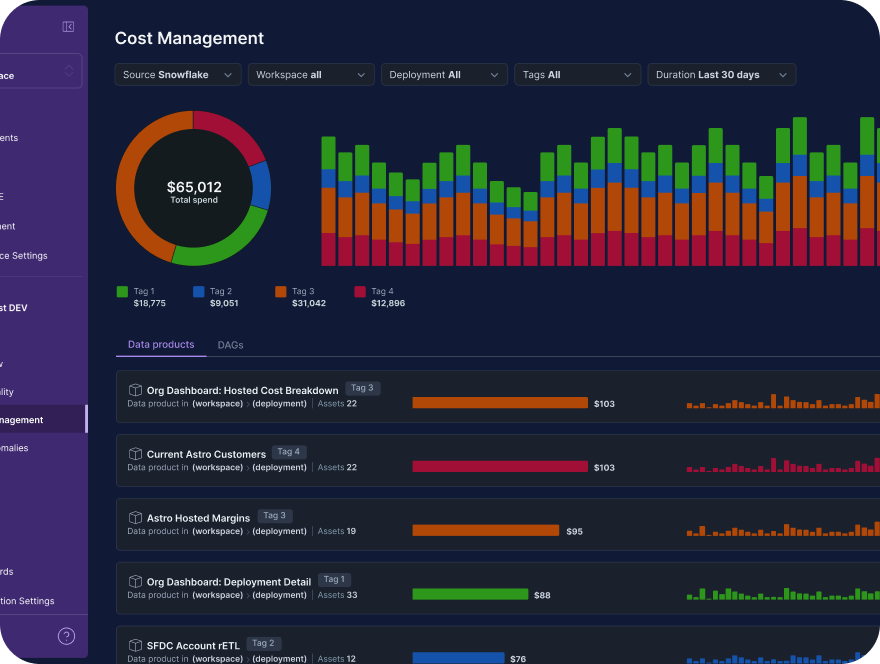
Task: Open the Source Snowflake dropdown
Action: pyautogui.click(x=178, y=75)
